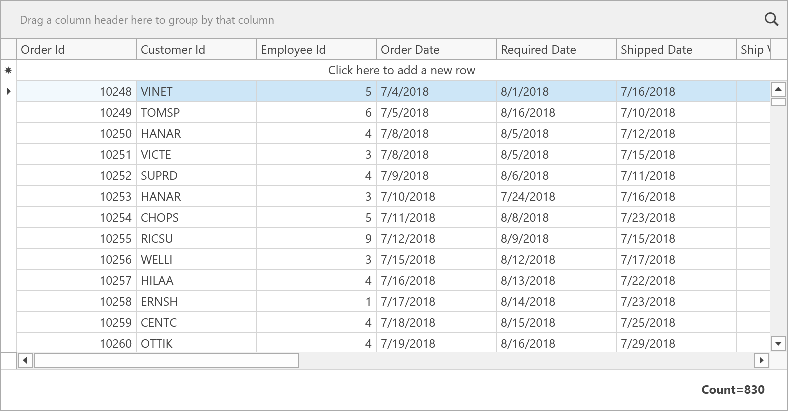Image resolution: width=788 pixels, height=411 pixels.
Task: Open the search panel with the magnifier icon
Action: [771, 19]
